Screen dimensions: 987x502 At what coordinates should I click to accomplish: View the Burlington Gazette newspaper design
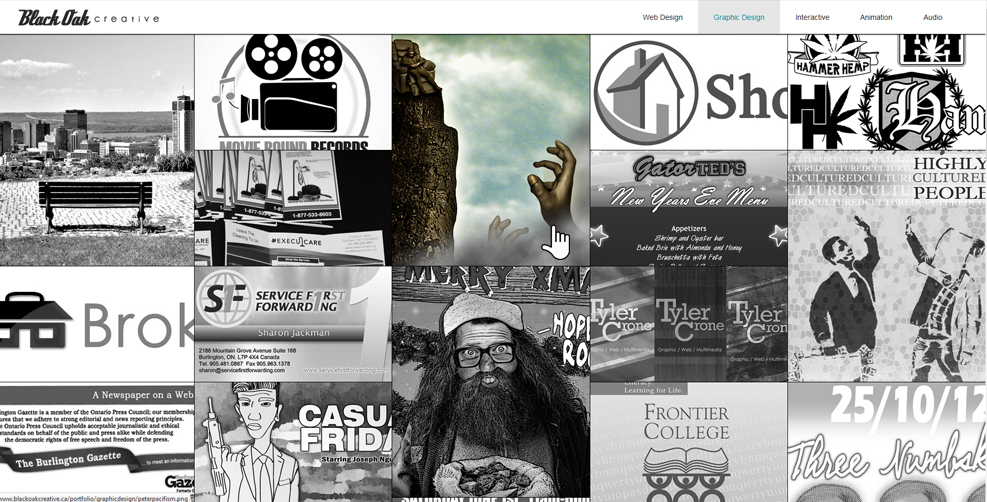(97, 442)
